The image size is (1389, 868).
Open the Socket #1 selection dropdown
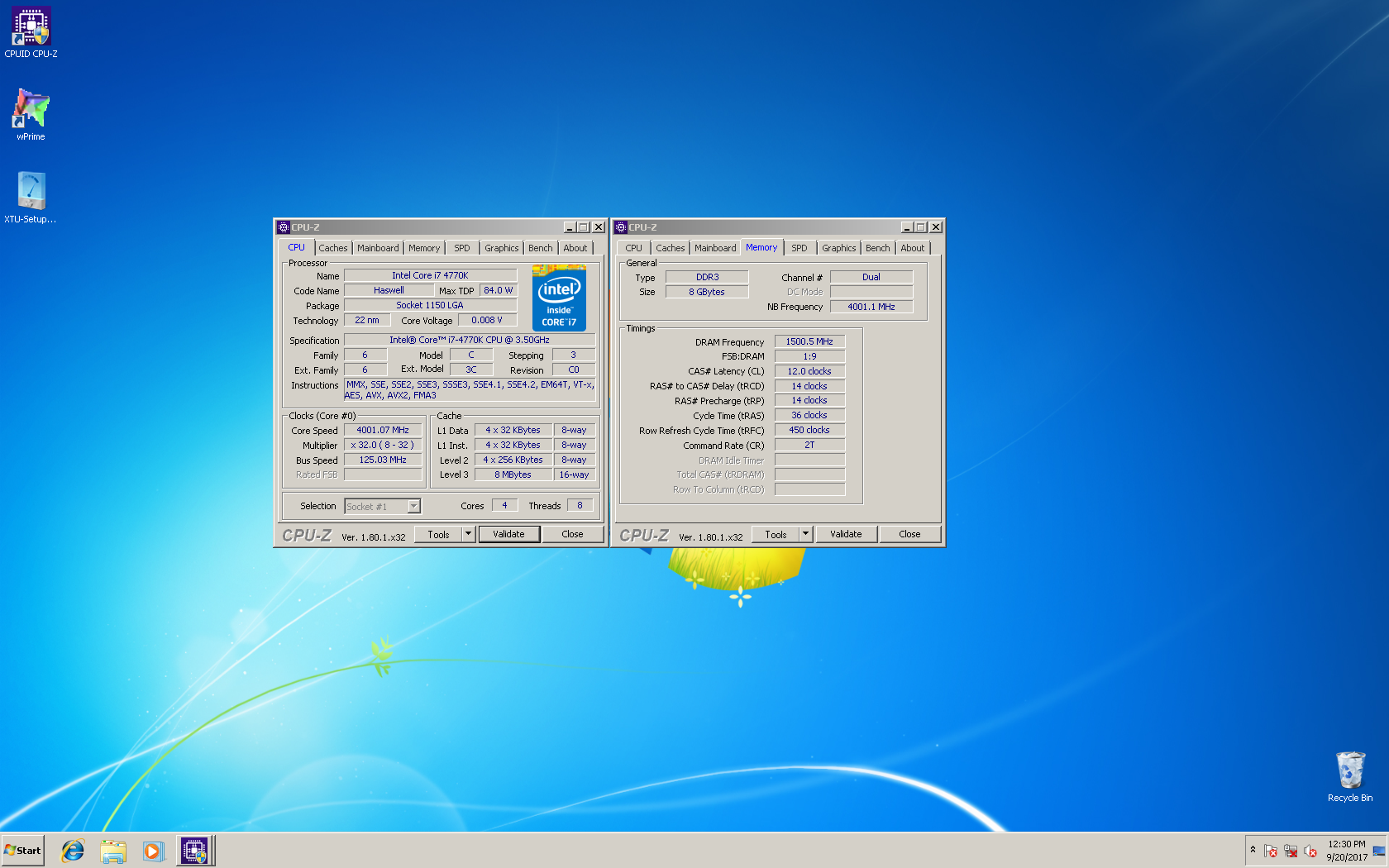click(x=383, y=506)
